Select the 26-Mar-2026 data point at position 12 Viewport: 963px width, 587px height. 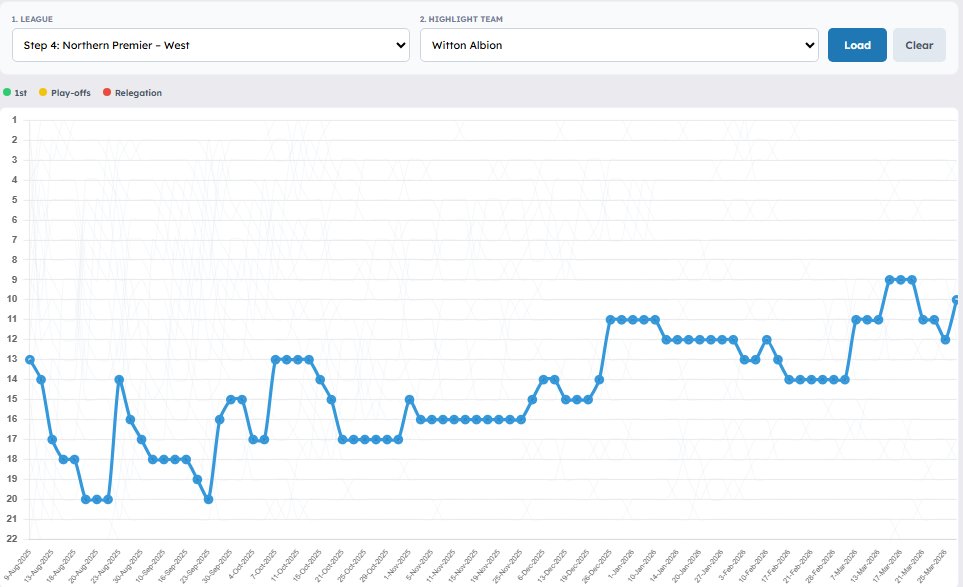945,340
